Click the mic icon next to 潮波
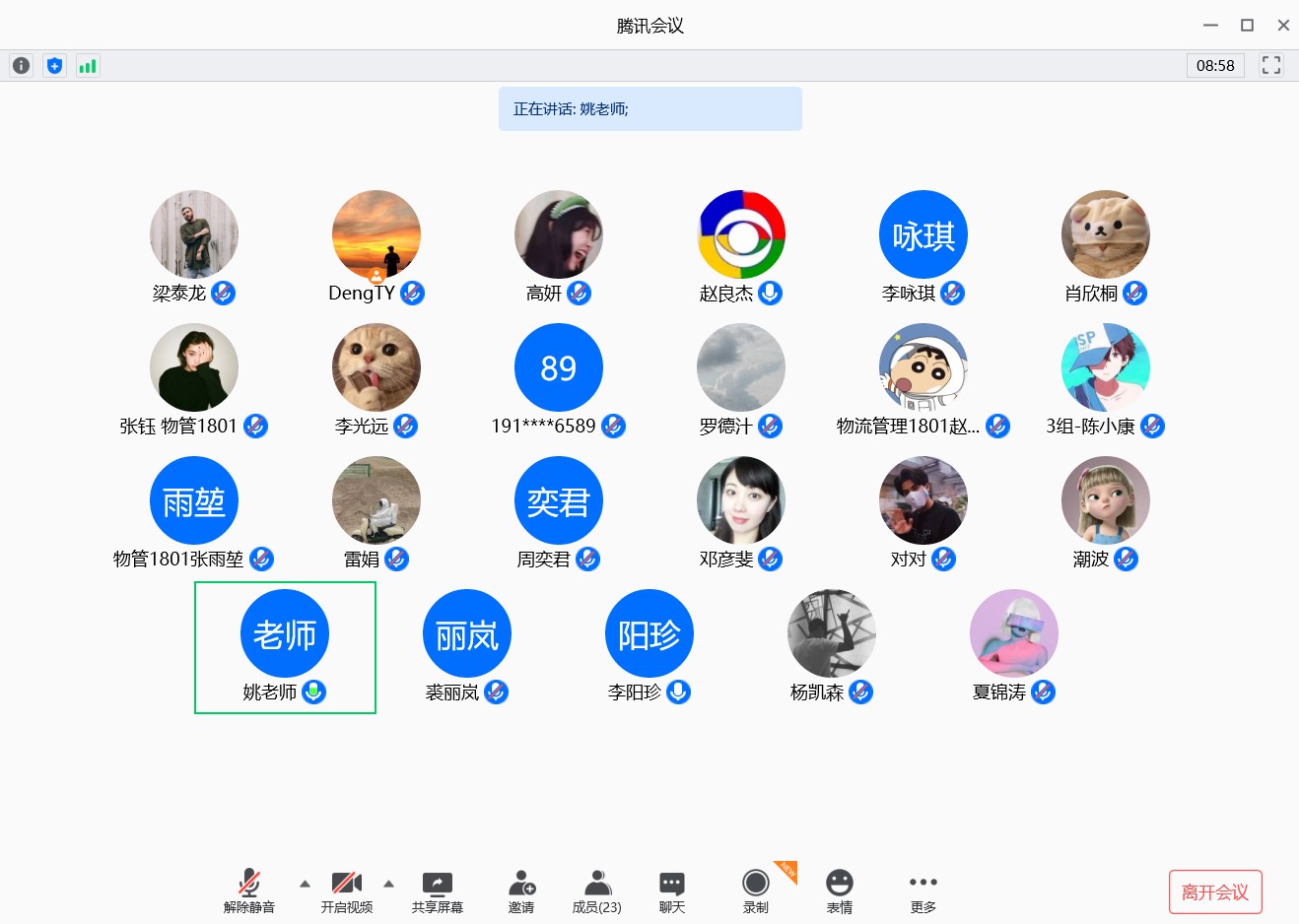Screen dimensions: 1299x924 point(1127,559)
